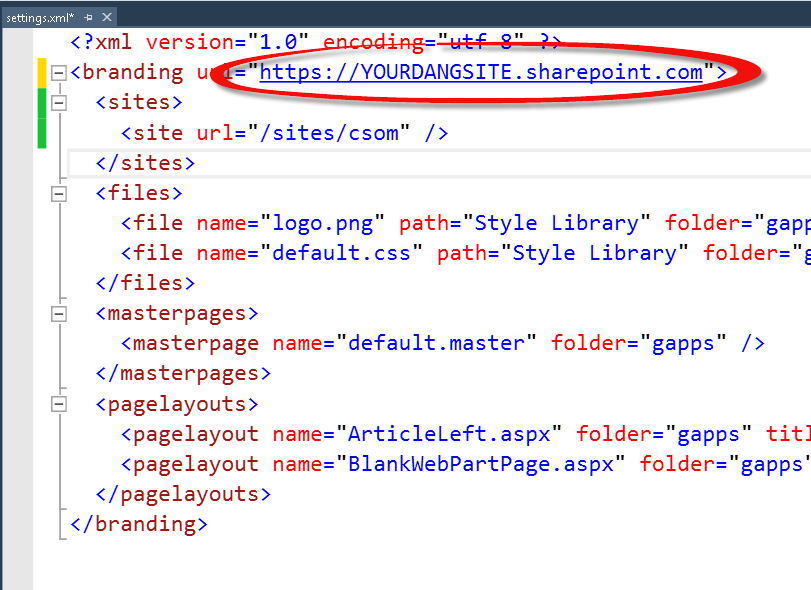Viewport: 811px width, 590px height.
Task: Click the opening <pagelayouts> tag
Action: (177, 403)
